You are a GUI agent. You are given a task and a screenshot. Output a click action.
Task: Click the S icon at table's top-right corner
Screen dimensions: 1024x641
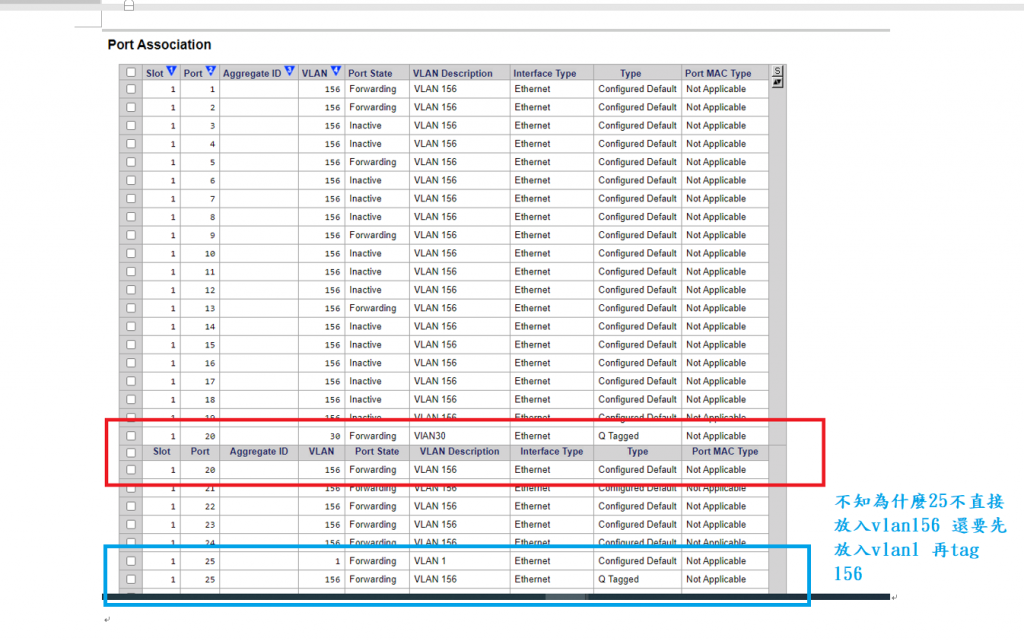[x=777, y=71]
